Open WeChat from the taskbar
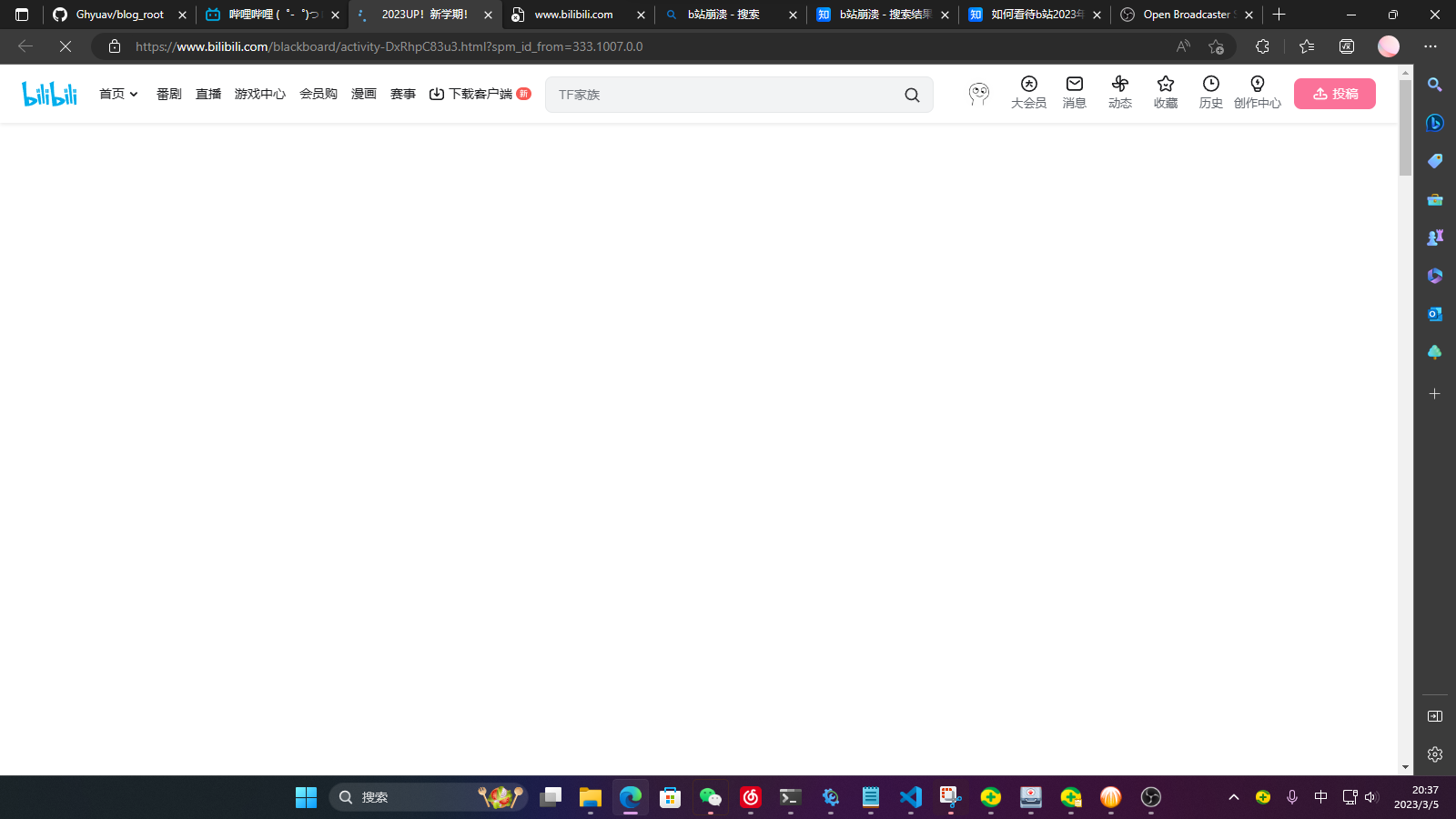Screen dimensions: 1456x819 pos(711,797)
